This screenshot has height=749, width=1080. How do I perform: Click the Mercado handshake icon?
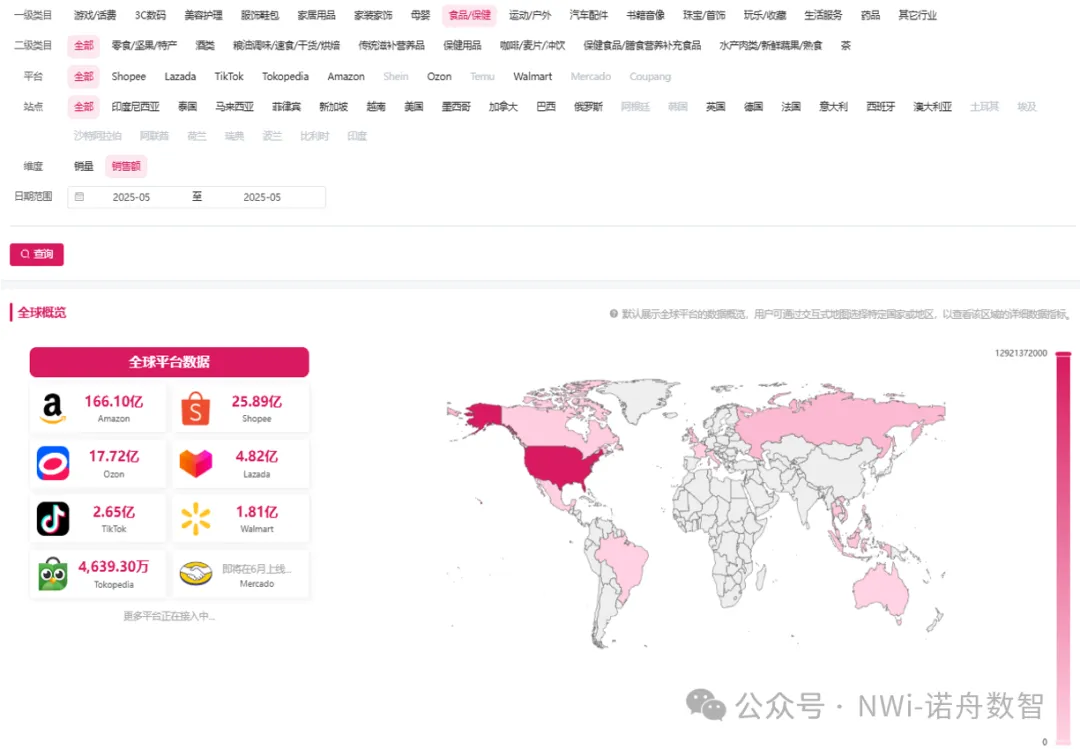[x=196, y=574]
